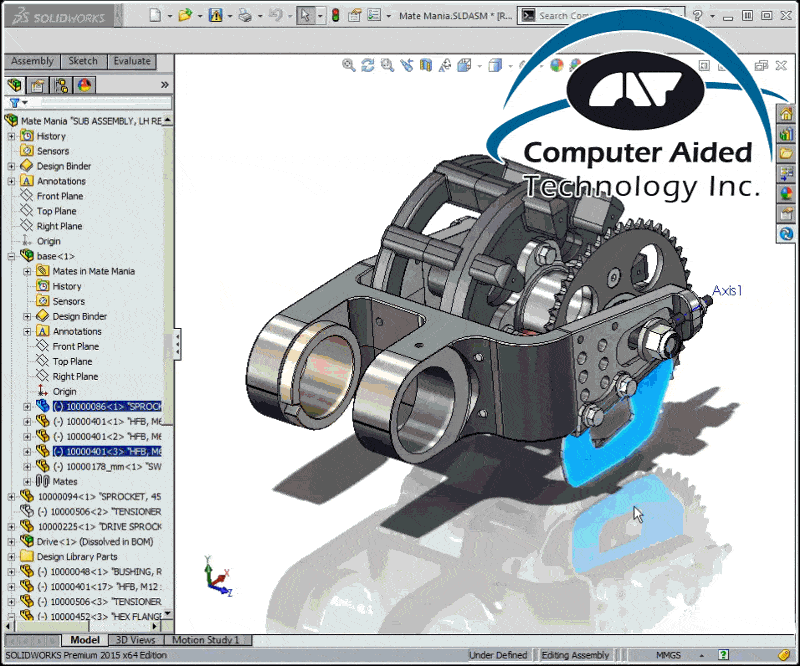This screenshot has height=666, width=800.
Task: Click the Rebuild traffic light icon
Action: pyautogui.click(x=335, y=15)
